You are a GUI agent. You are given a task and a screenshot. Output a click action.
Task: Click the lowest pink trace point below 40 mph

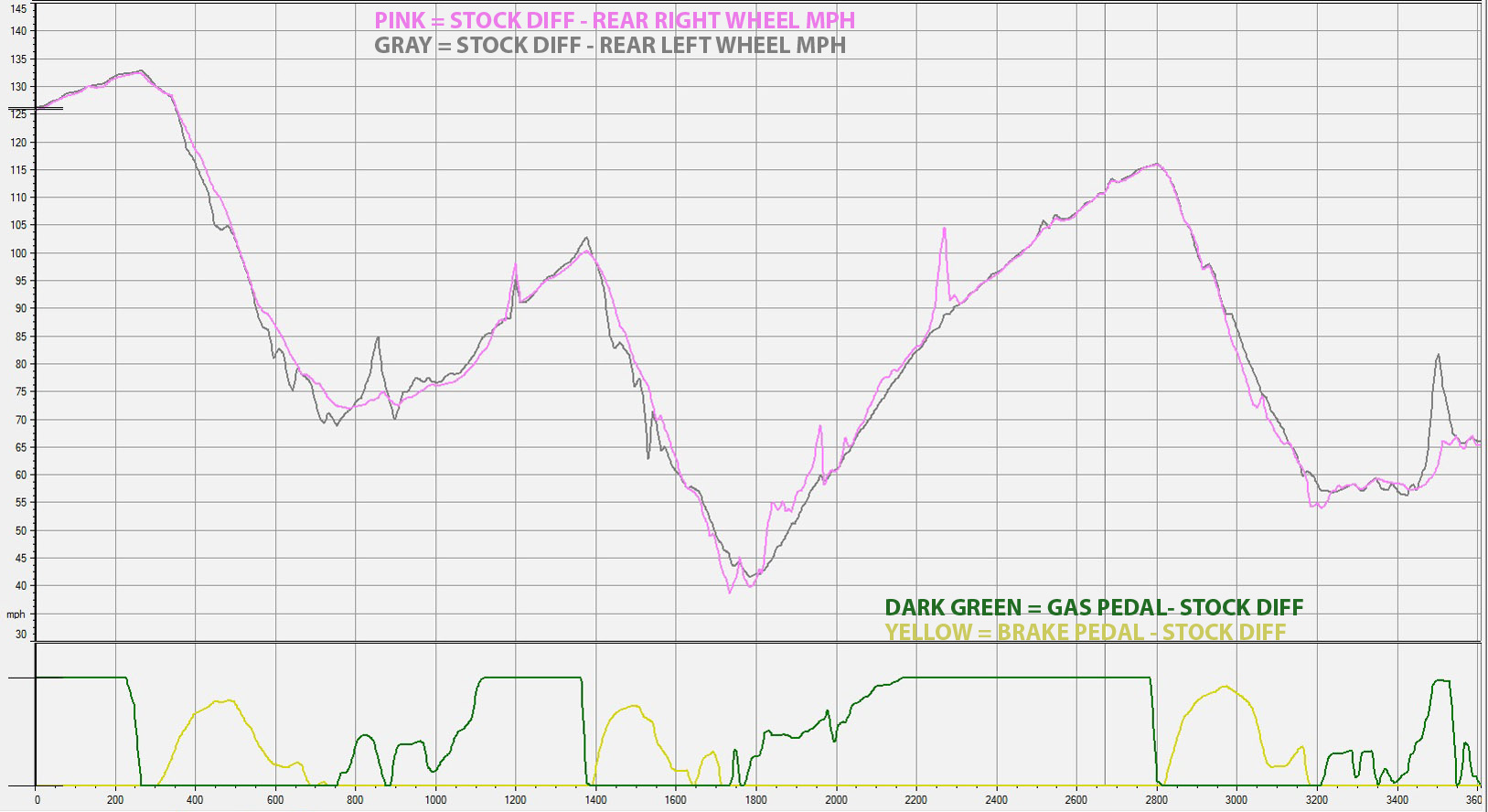730,592
